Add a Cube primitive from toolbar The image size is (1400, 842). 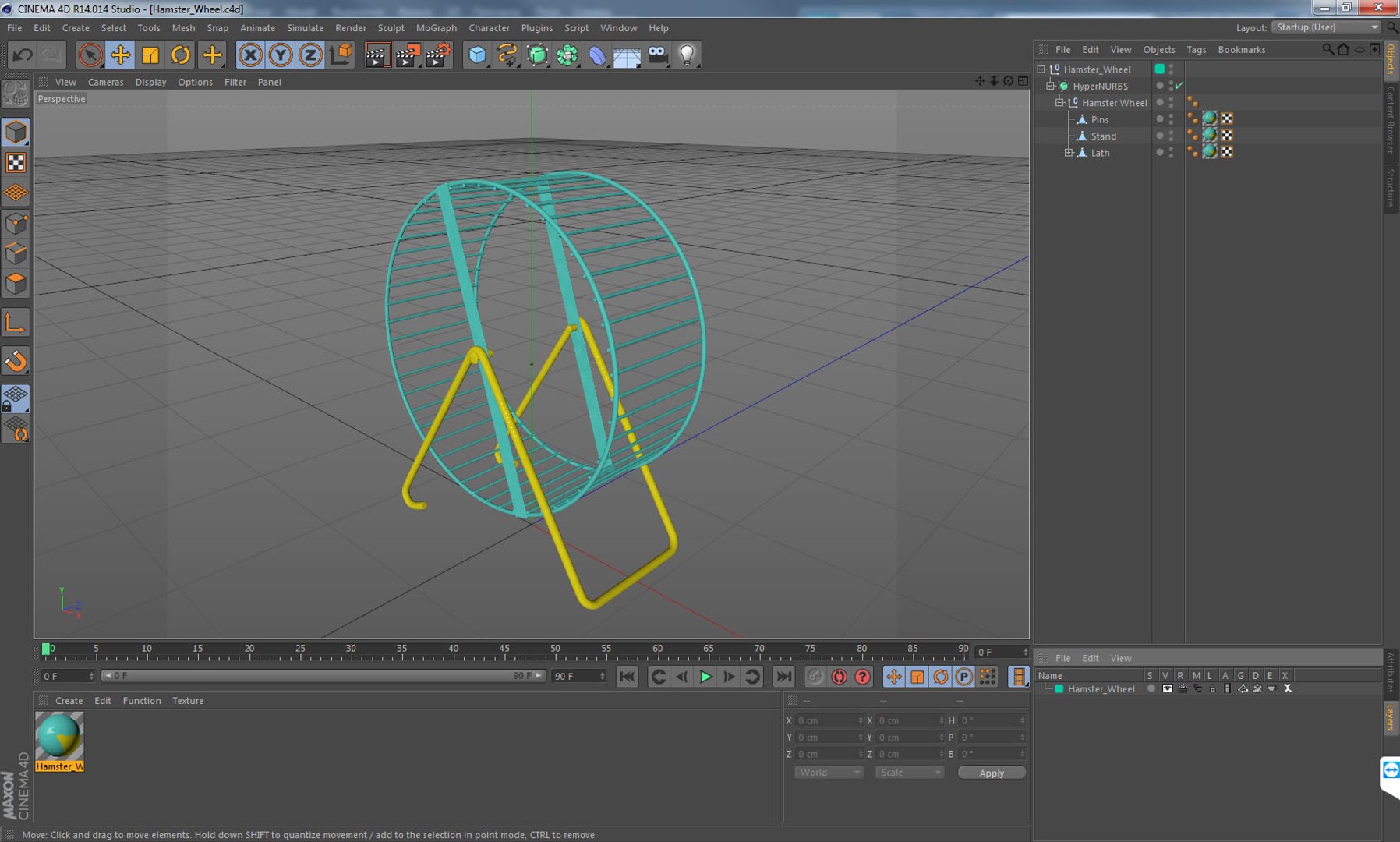(x=477, y=55)
